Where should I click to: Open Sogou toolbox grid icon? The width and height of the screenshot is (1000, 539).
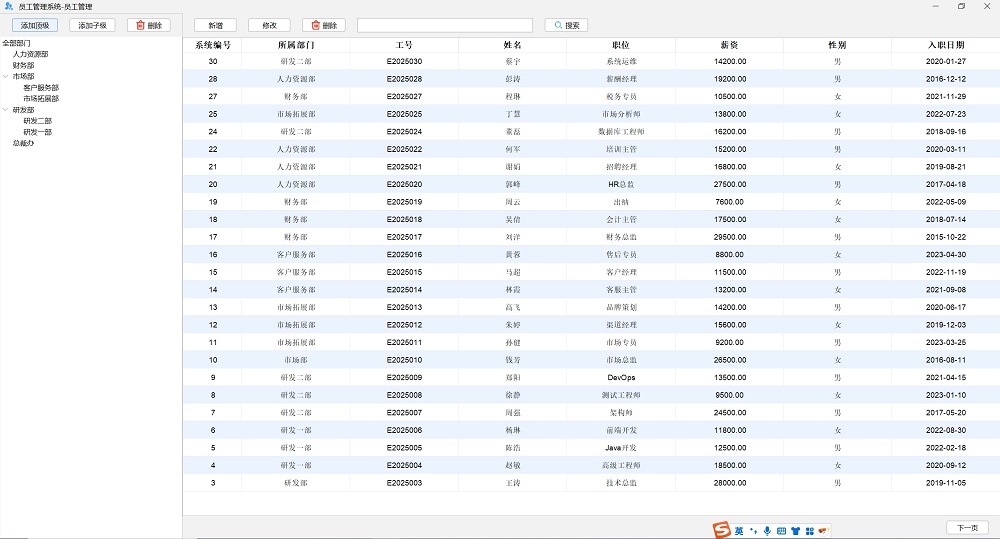point(809,531)
